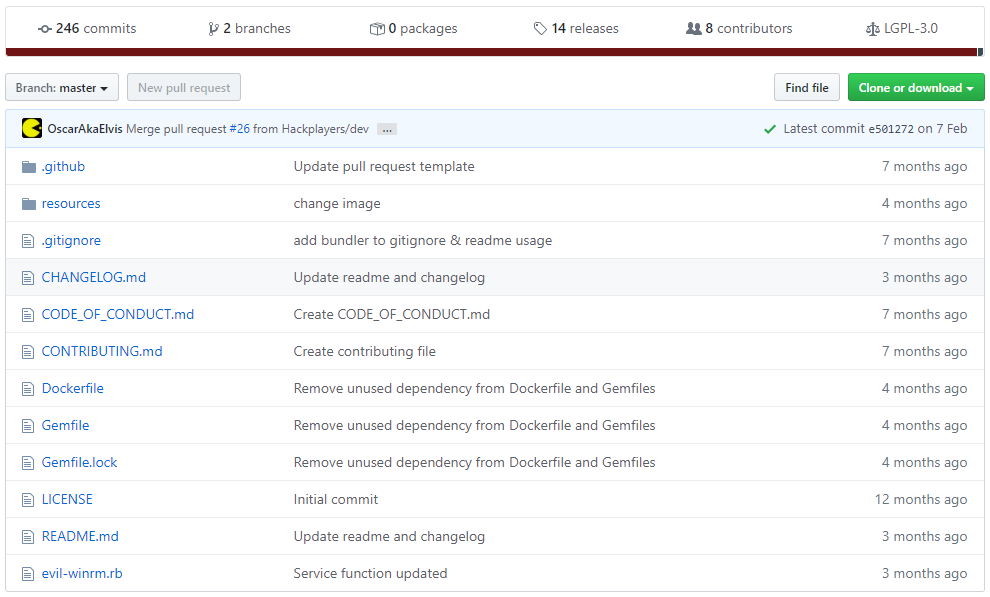Click the contributors people icon

pyautogui.click(x=693, y=28)
